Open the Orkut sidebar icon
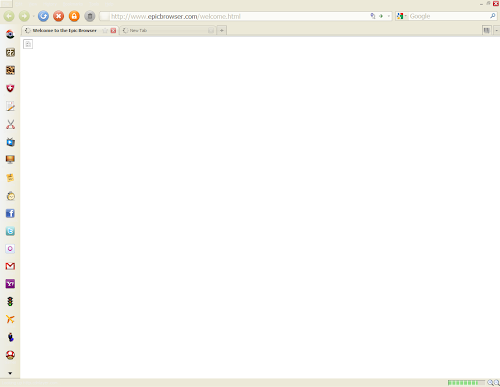This screenshot has height=387, width=500. point(10,249)
